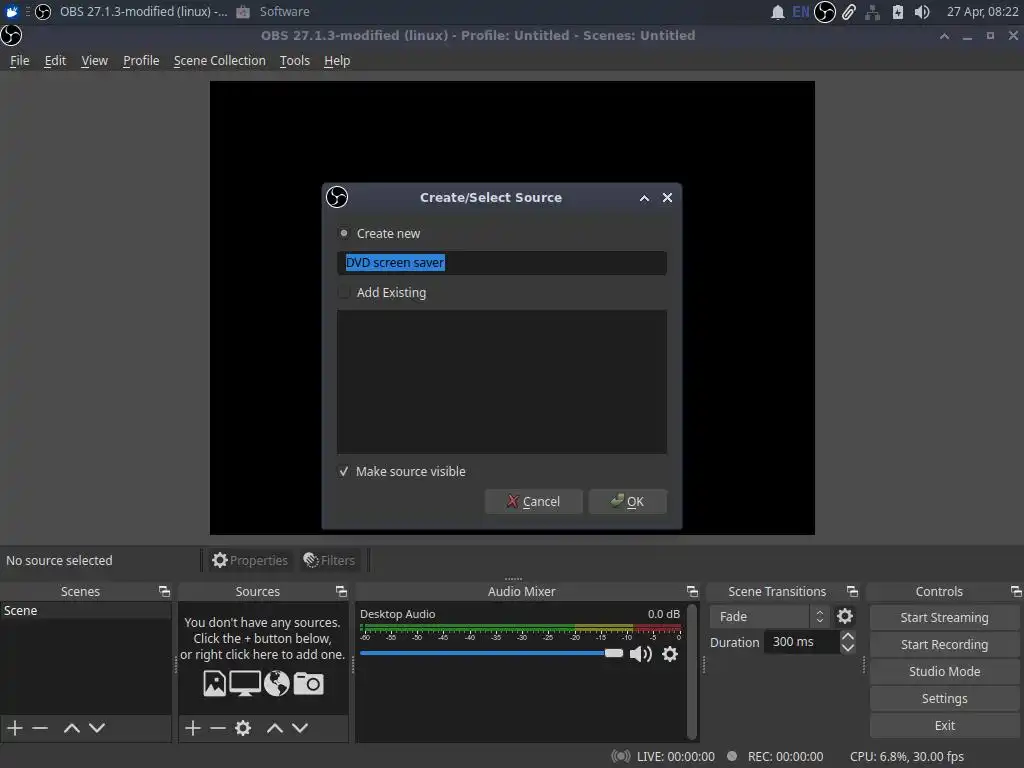
Task: Move scene down with arrow icon
Action: point(97,728)
